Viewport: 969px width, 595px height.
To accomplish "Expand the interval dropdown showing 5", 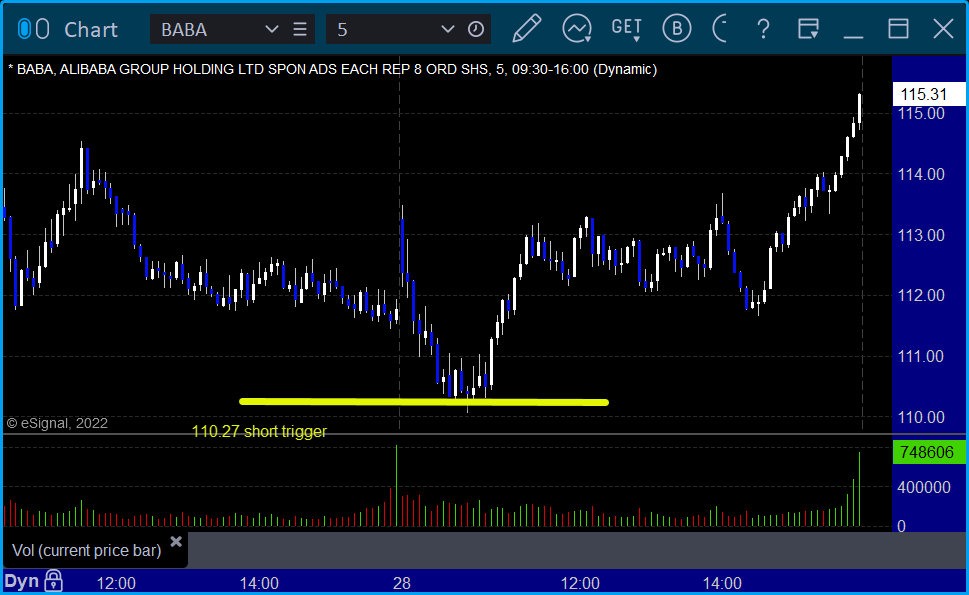I will click(447, 29).
